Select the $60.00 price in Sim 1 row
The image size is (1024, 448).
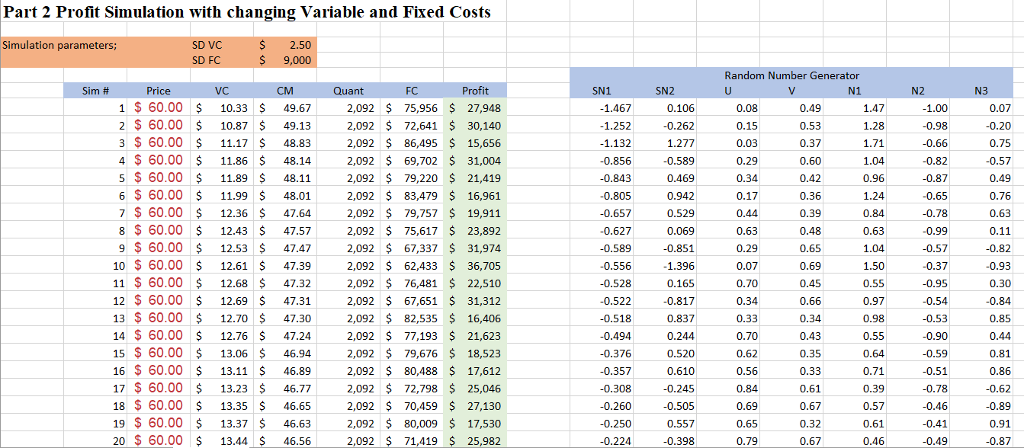(x=159, y=107)
